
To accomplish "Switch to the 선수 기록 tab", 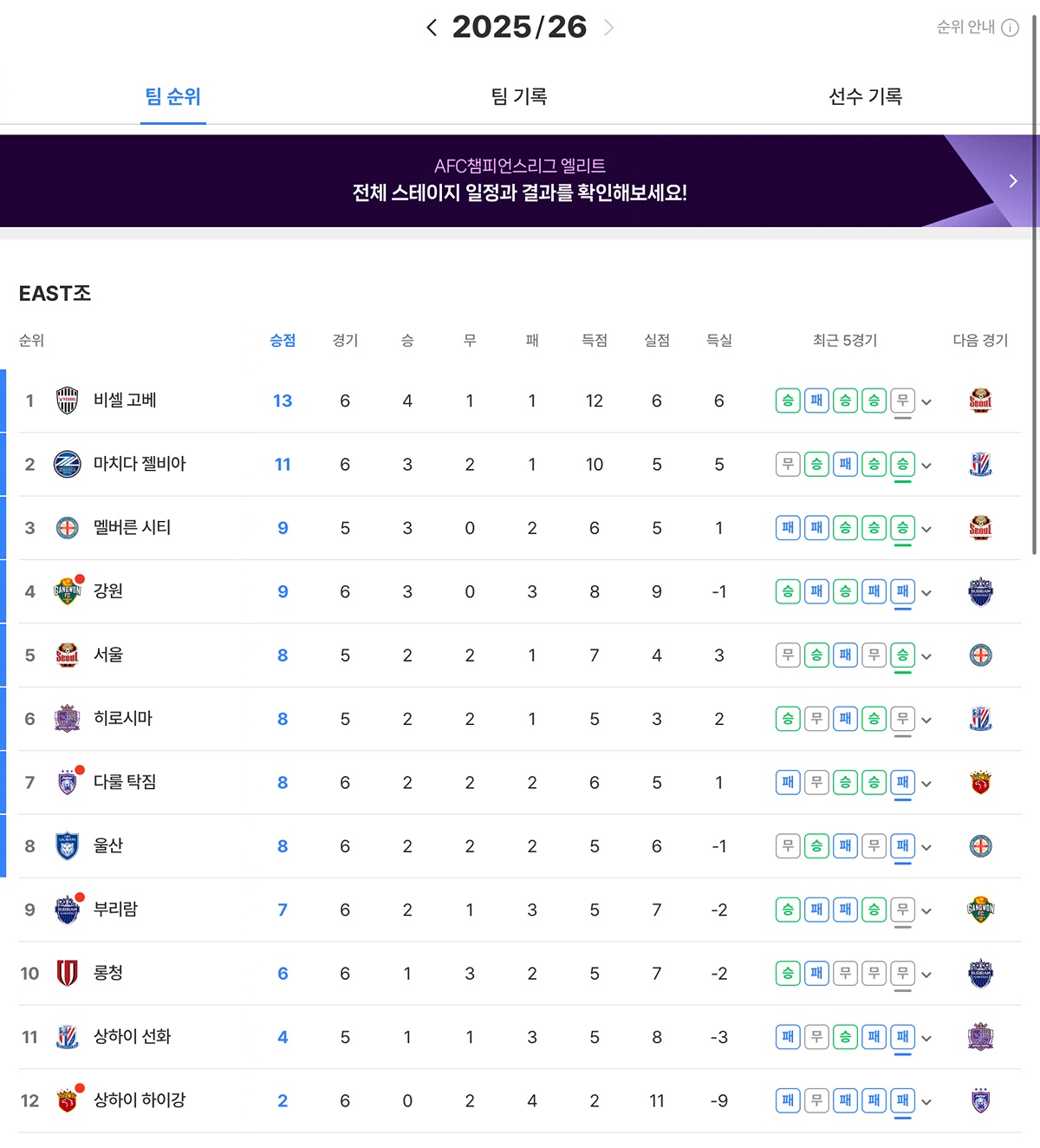I will click(865, 96).
